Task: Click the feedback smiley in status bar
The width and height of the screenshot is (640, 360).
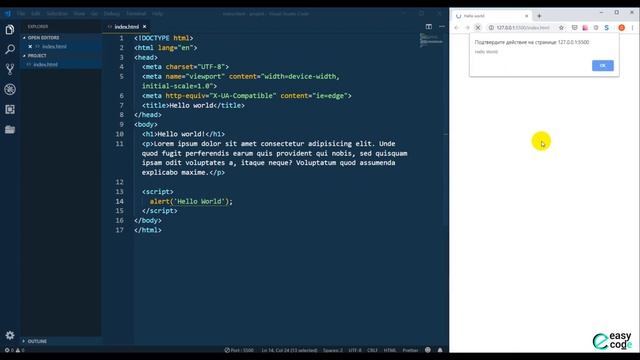Action: 427,350
